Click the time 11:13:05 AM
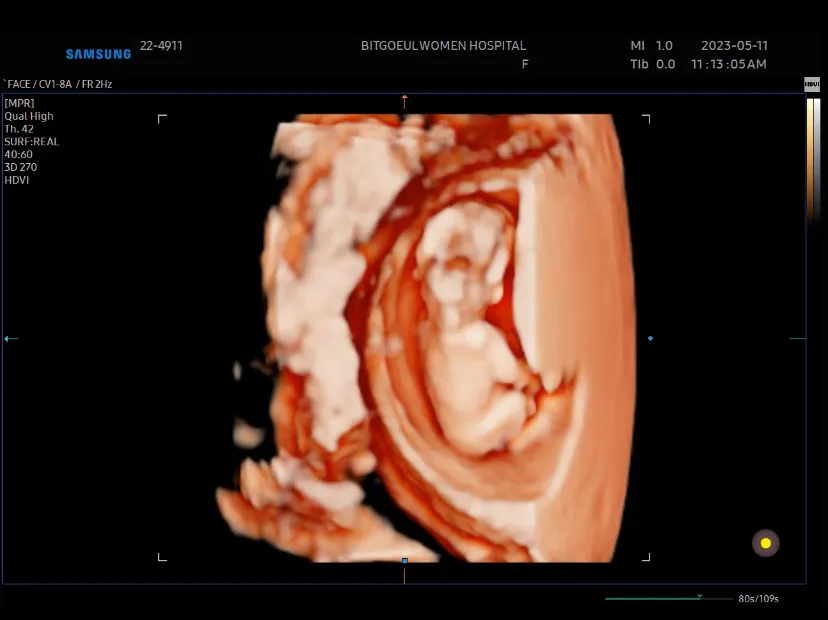Image resolution: width=828 pixels, height=620 pixels. (729, 64)
